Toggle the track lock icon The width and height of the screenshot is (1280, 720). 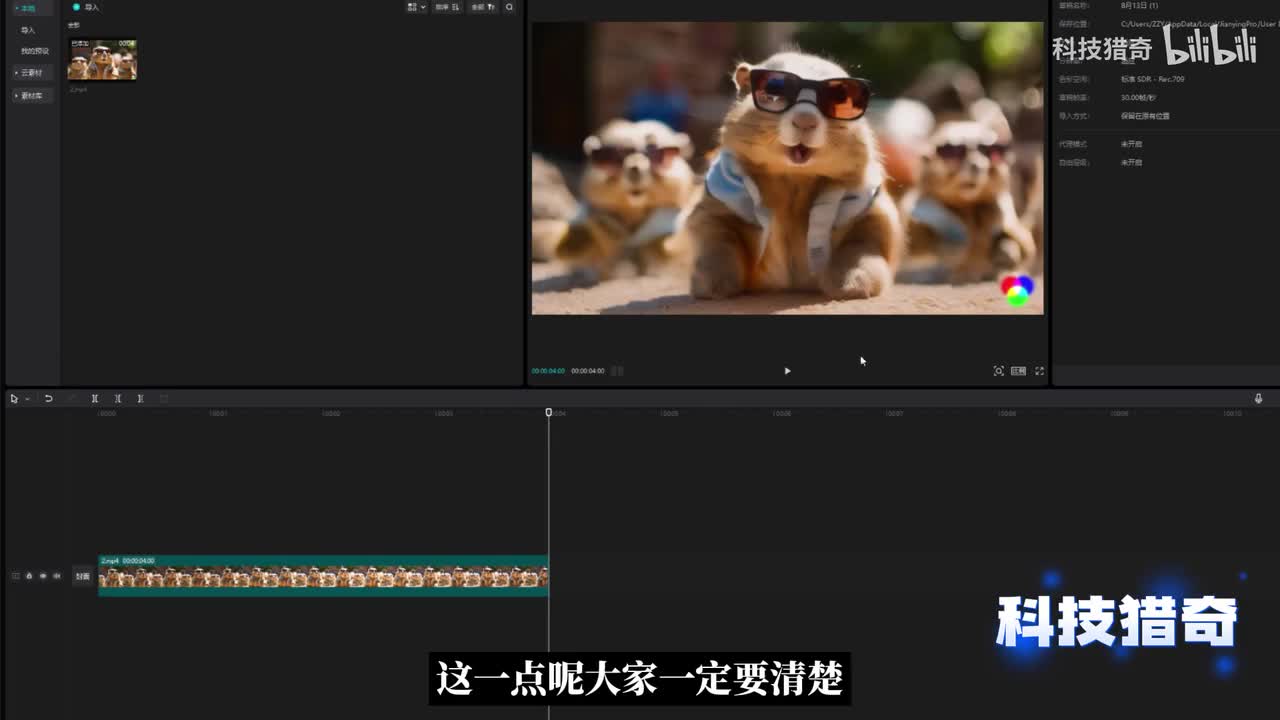tap(29, 576)
